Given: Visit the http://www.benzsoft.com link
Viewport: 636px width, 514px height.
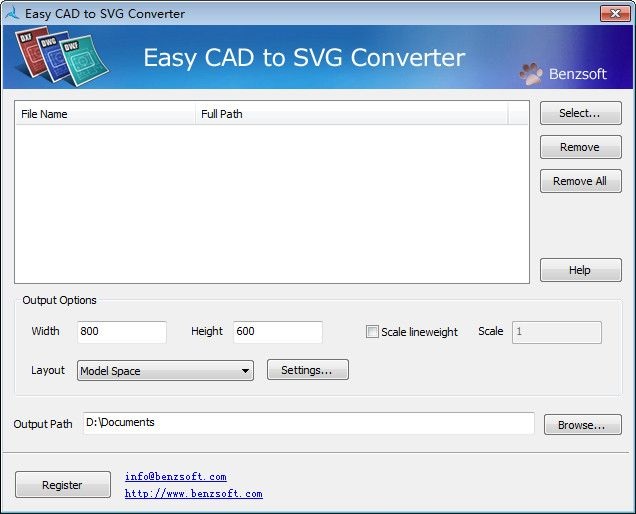Looking at the screenshot, I should click(x=193, y=494).
